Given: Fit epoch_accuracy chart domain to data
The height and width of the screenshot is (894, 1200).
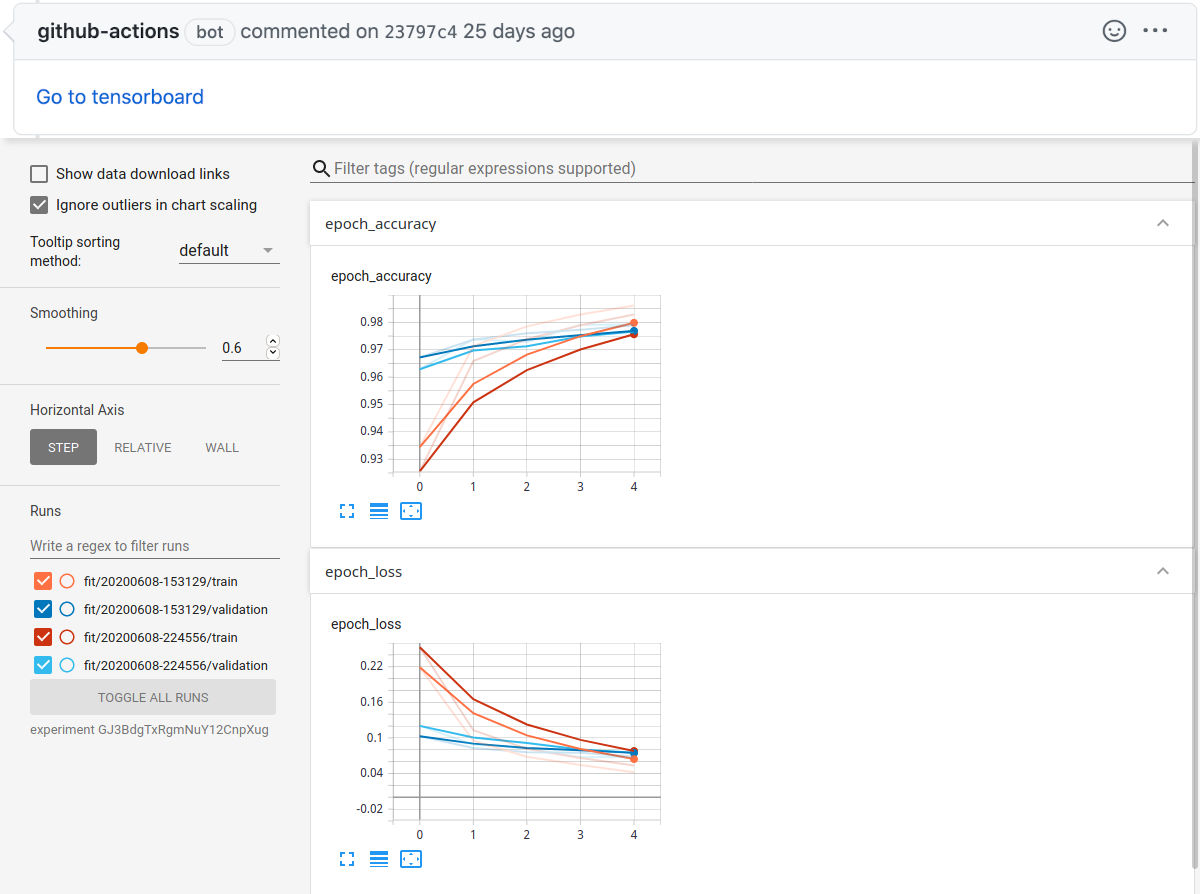Looking at the screenshot, I should [411, 511].
